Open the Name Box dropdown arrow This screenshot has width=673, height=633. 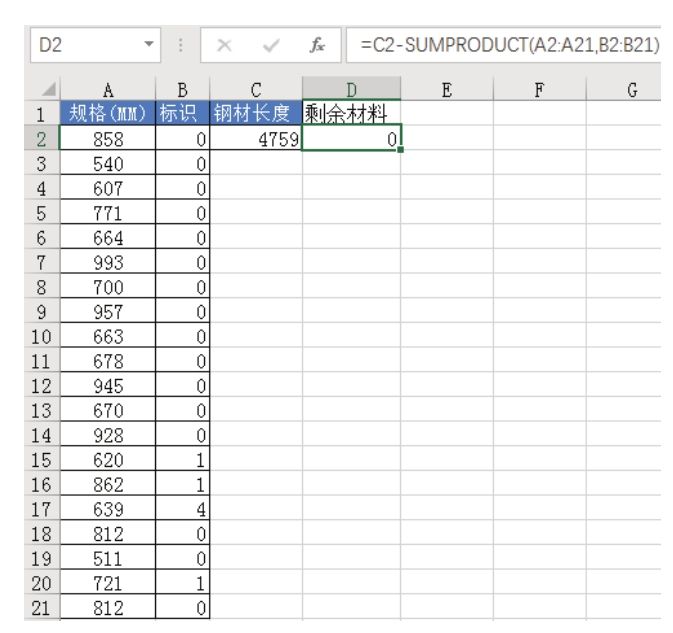[148, 42]
